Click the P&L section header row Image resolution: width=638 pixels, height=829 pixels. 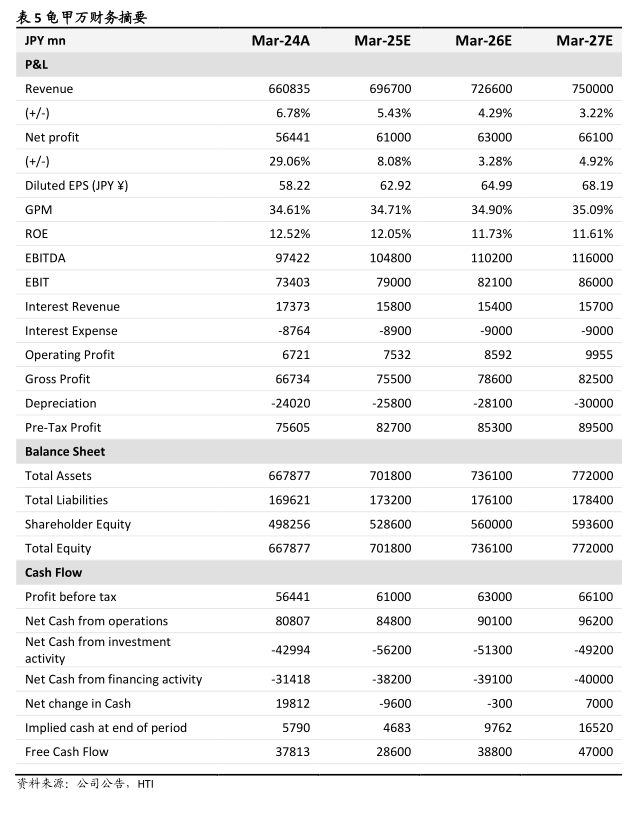click(x=319, y=65)
